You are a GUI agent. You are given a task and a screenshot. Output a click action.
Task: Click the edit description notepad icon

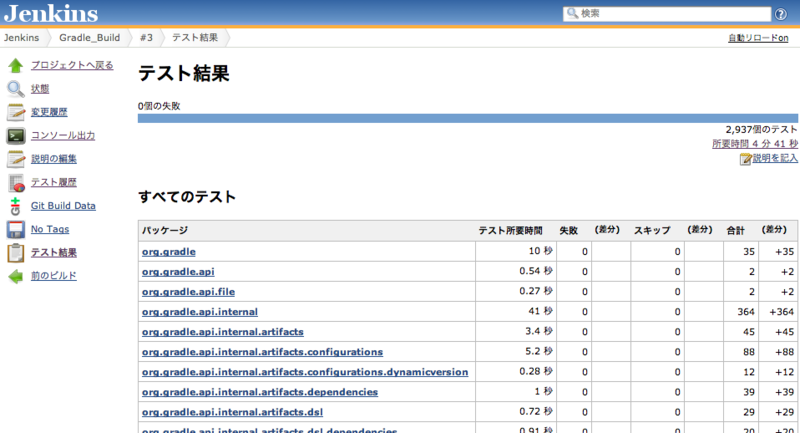(x=16, y=159)
